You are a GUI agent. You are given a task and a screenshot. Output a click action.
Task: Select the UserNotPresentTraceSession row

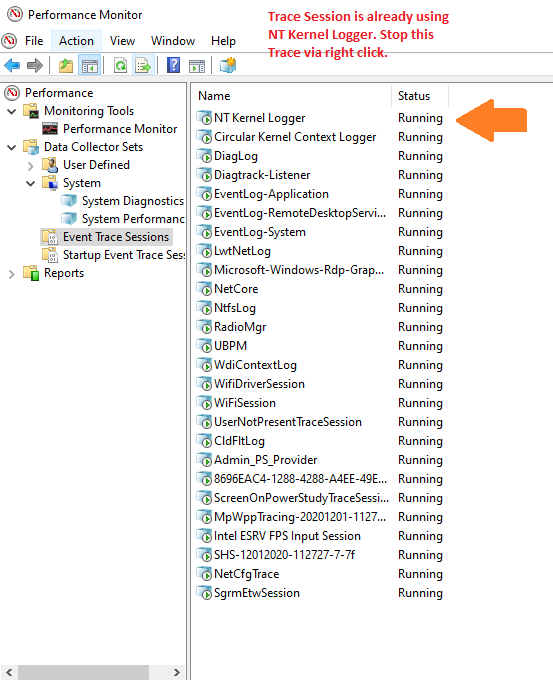(288, 422)
